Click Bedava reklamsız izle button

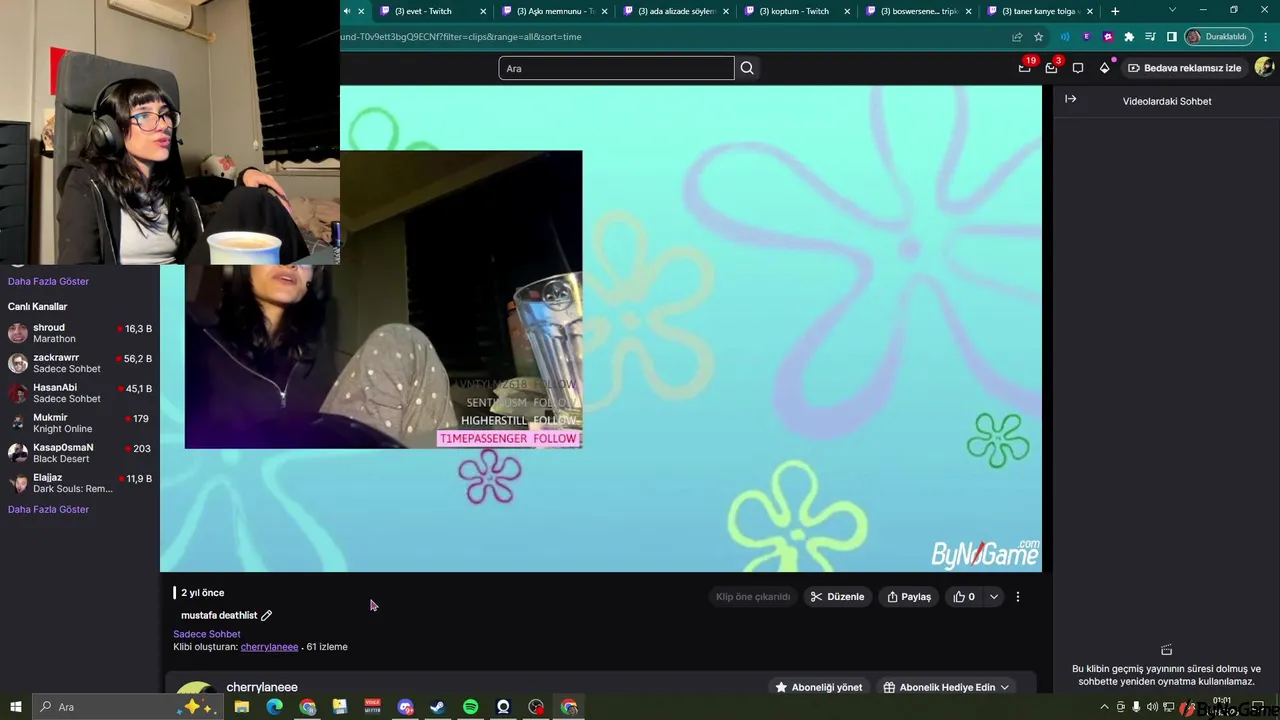tap(1184, 68)
